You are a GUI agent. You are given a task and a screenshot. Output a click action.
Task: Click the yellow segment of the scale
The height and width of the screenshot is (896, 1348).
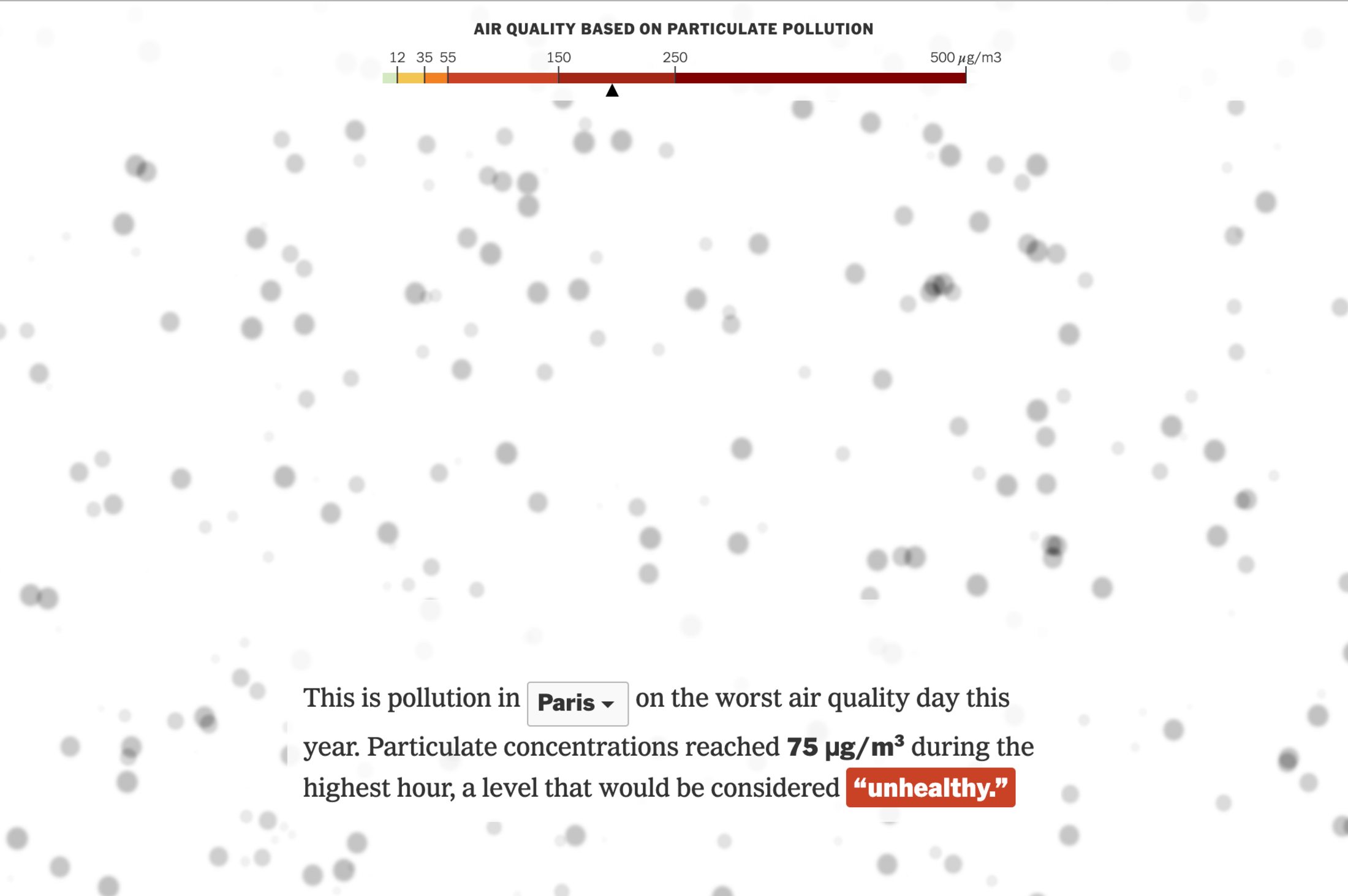411,78
